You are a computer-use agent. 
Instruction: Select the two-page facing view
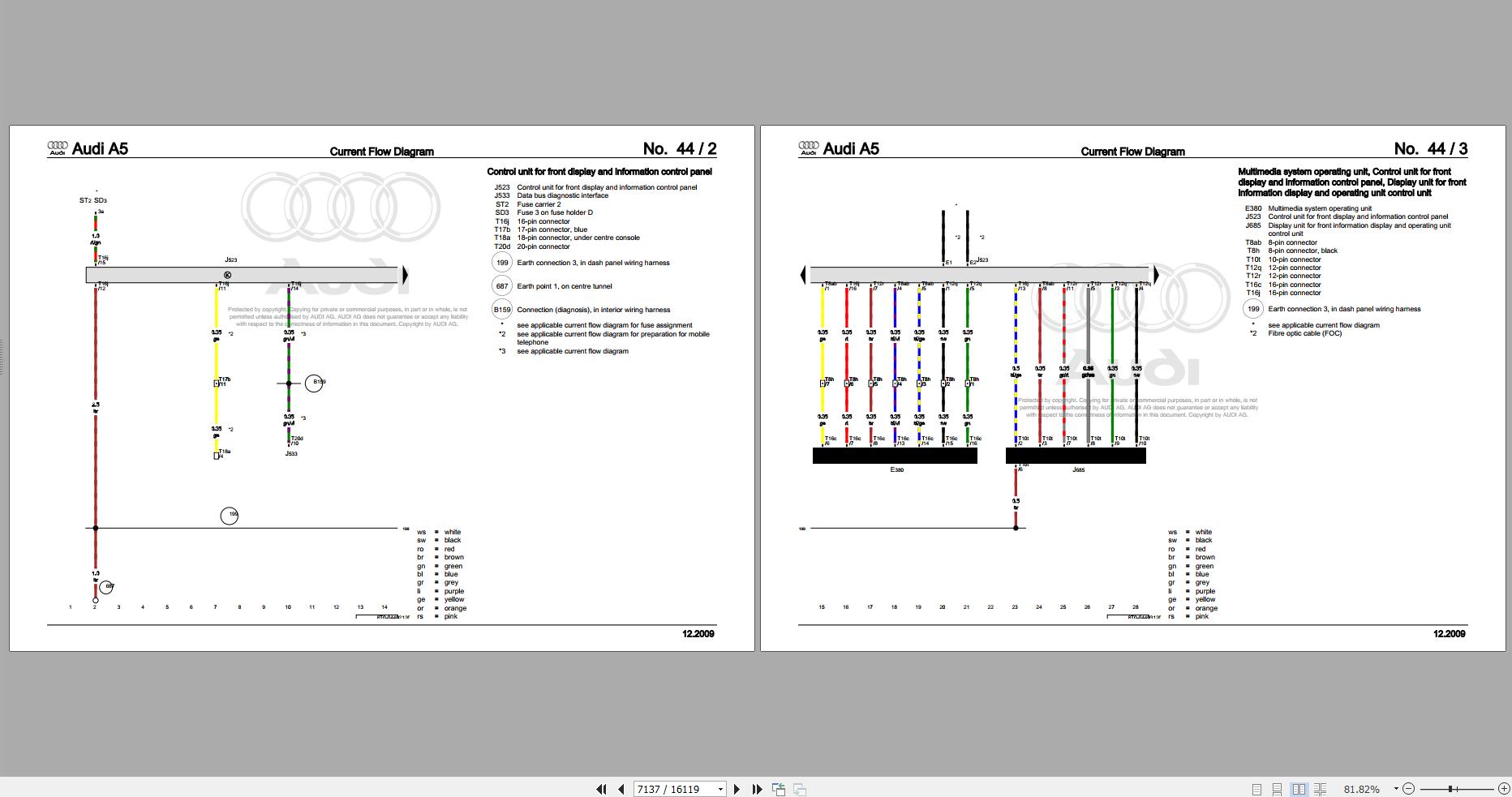point(1299,789)
